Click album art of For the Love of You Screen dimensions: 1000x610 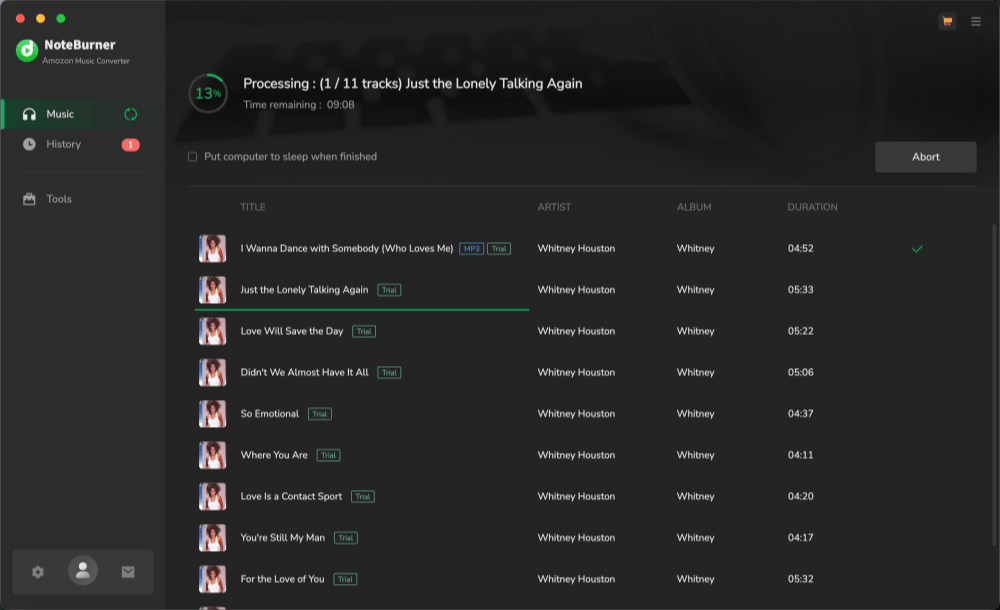coord(212,579)
